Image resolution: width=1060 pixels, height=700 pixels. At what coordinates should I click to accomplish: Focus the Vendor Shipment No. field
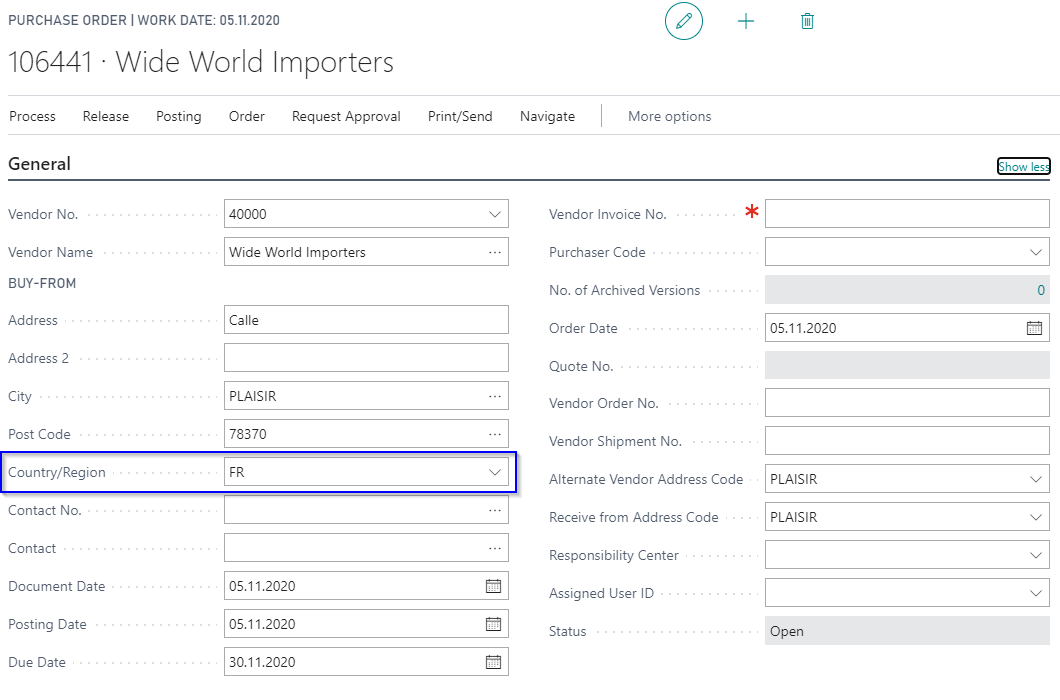907,442
